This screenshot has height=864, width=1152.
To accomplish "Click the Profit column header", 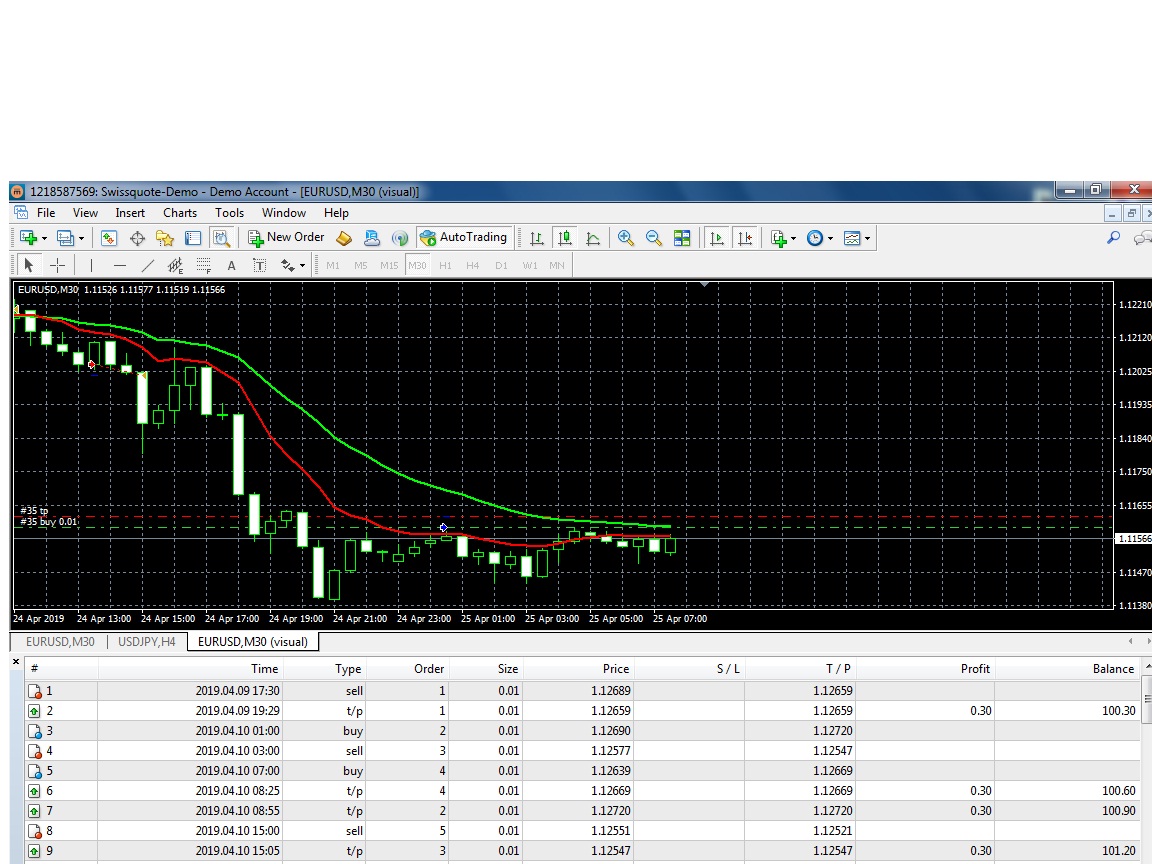I will point(975,669).
